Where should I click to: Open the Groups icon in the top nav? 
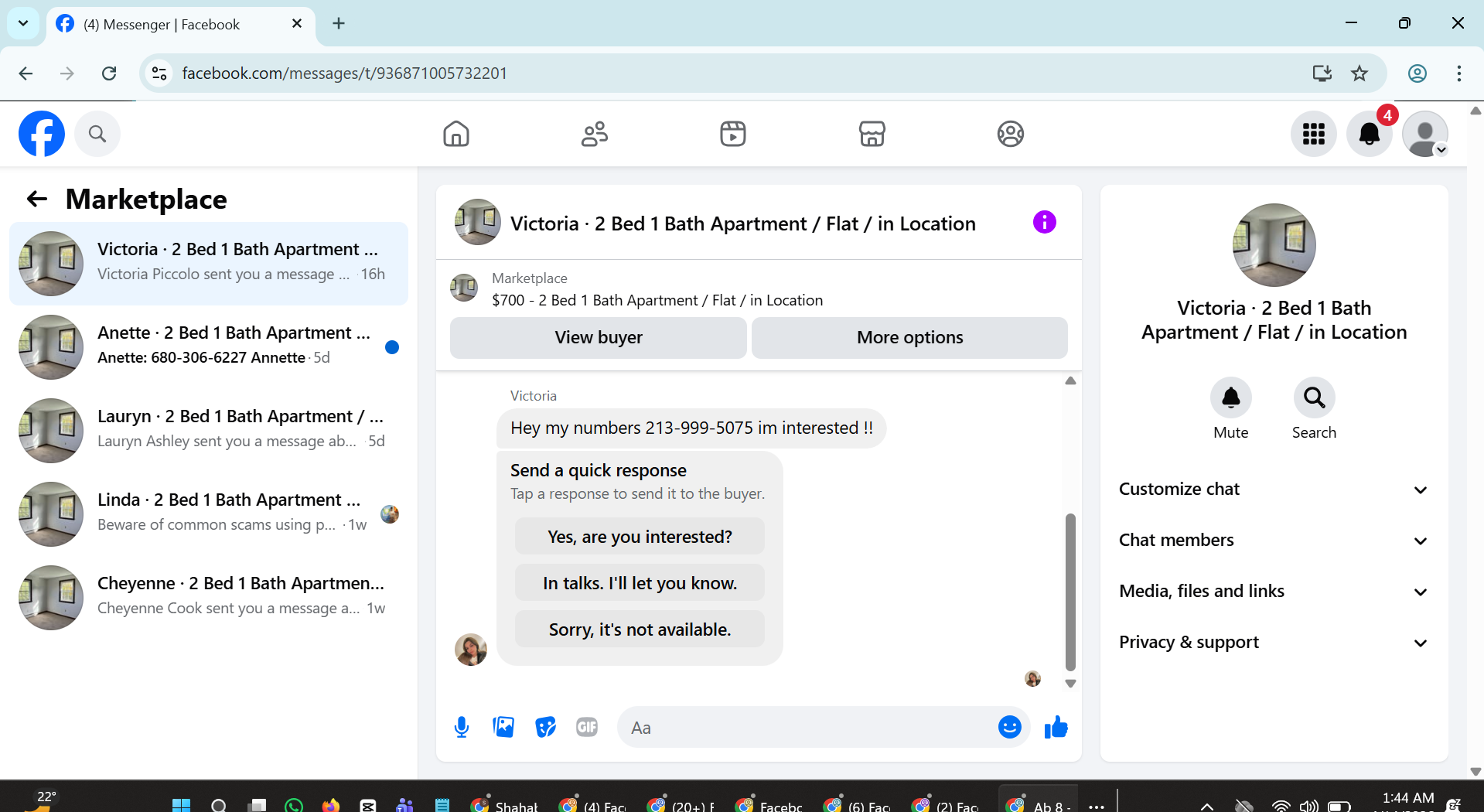[1011, 134]
